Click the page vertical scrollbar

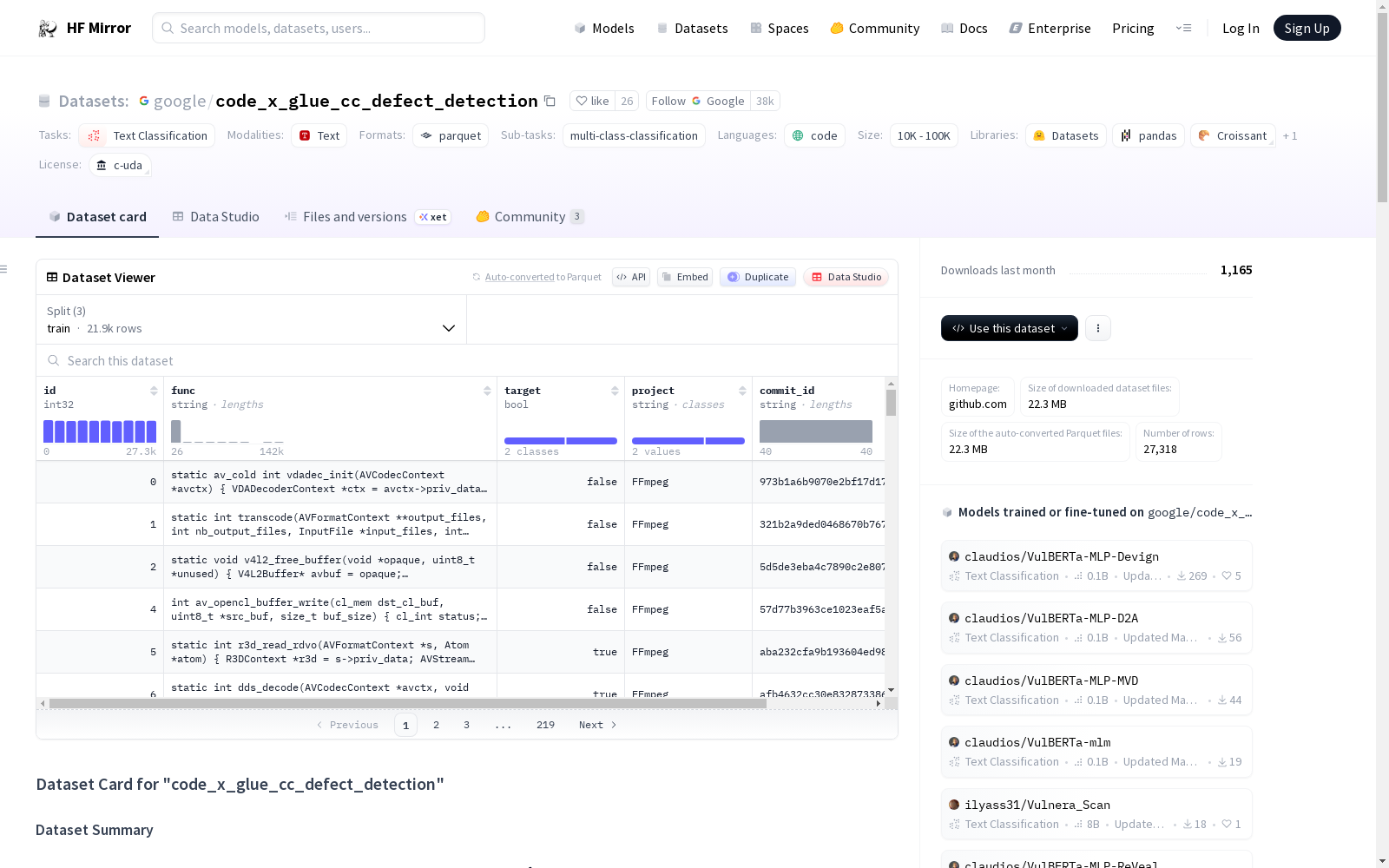[x=1382, y=108]
